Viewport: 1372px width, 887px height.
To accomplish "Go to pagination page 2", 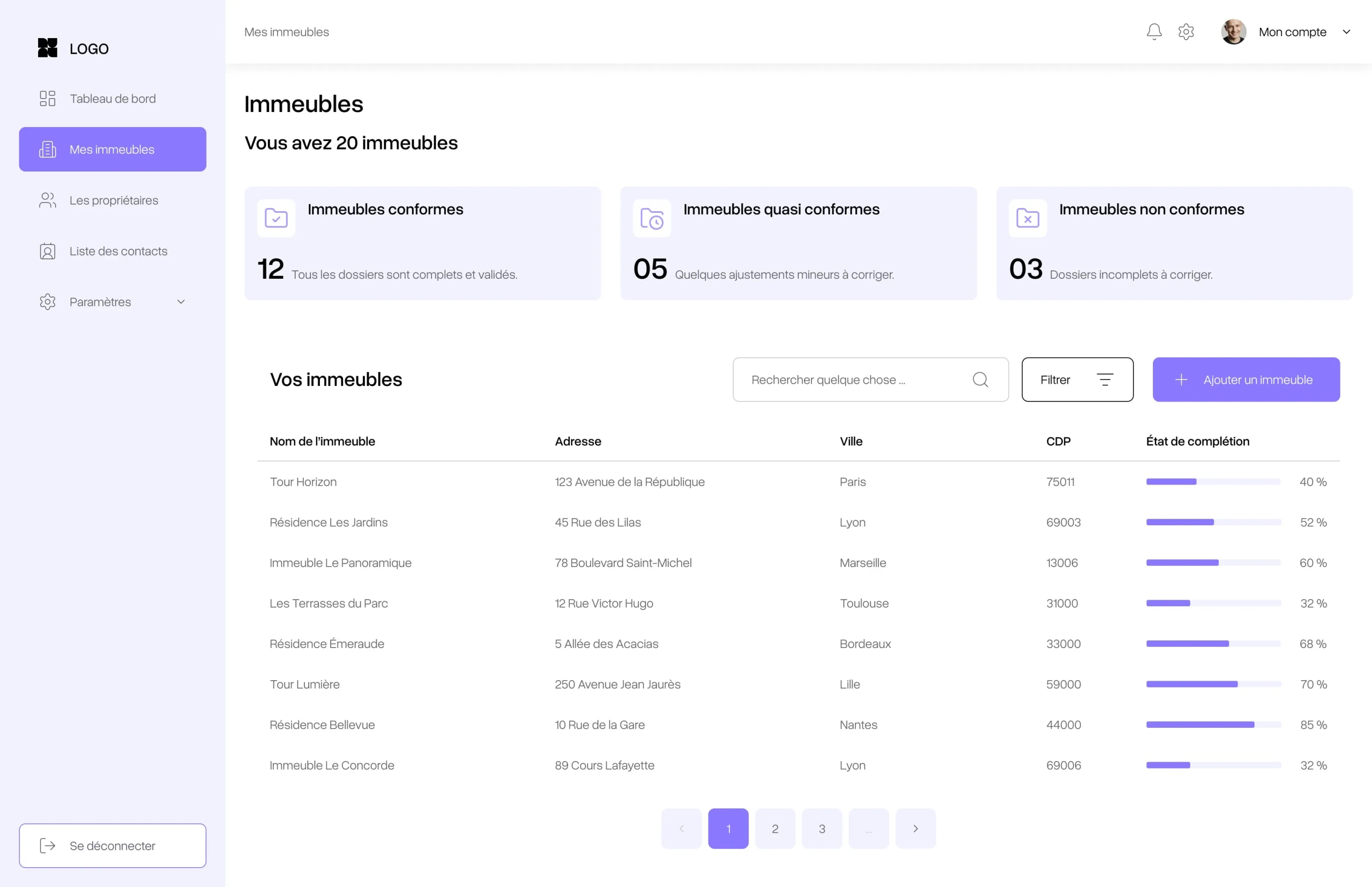I will click(775, 828).
